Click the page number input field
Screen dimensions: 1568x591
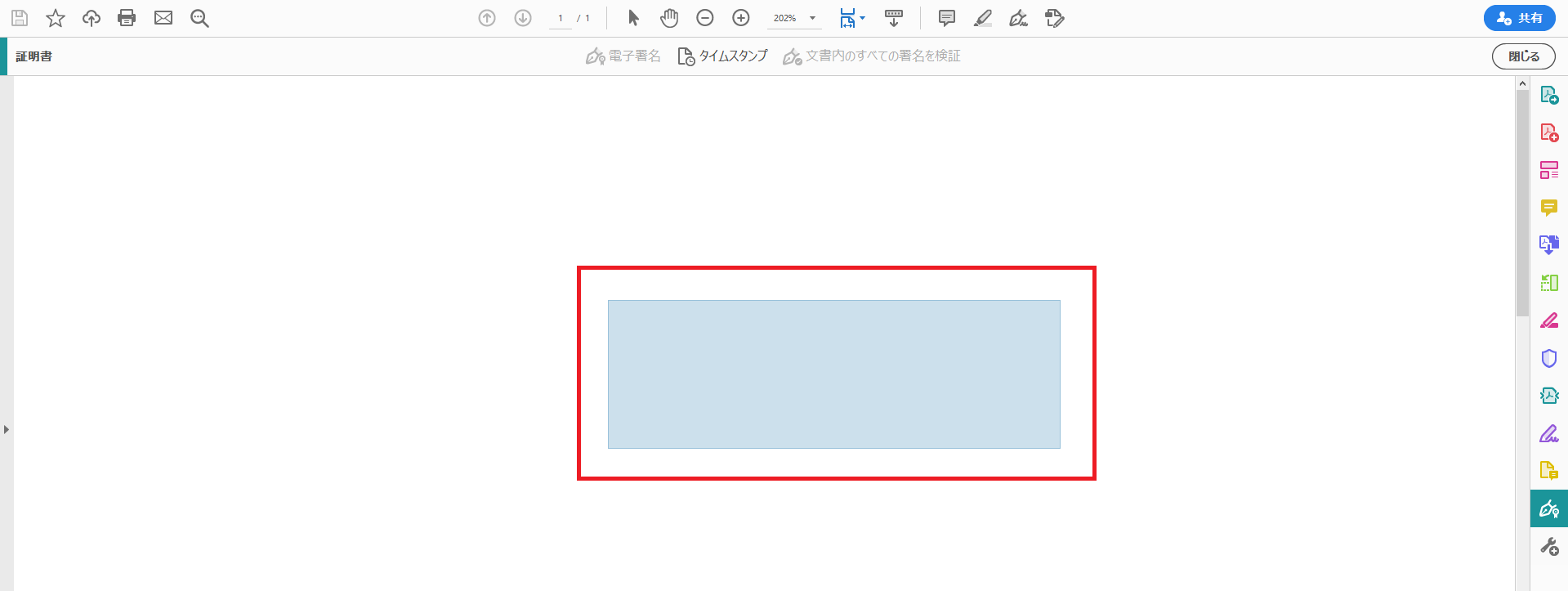(561, 18)
